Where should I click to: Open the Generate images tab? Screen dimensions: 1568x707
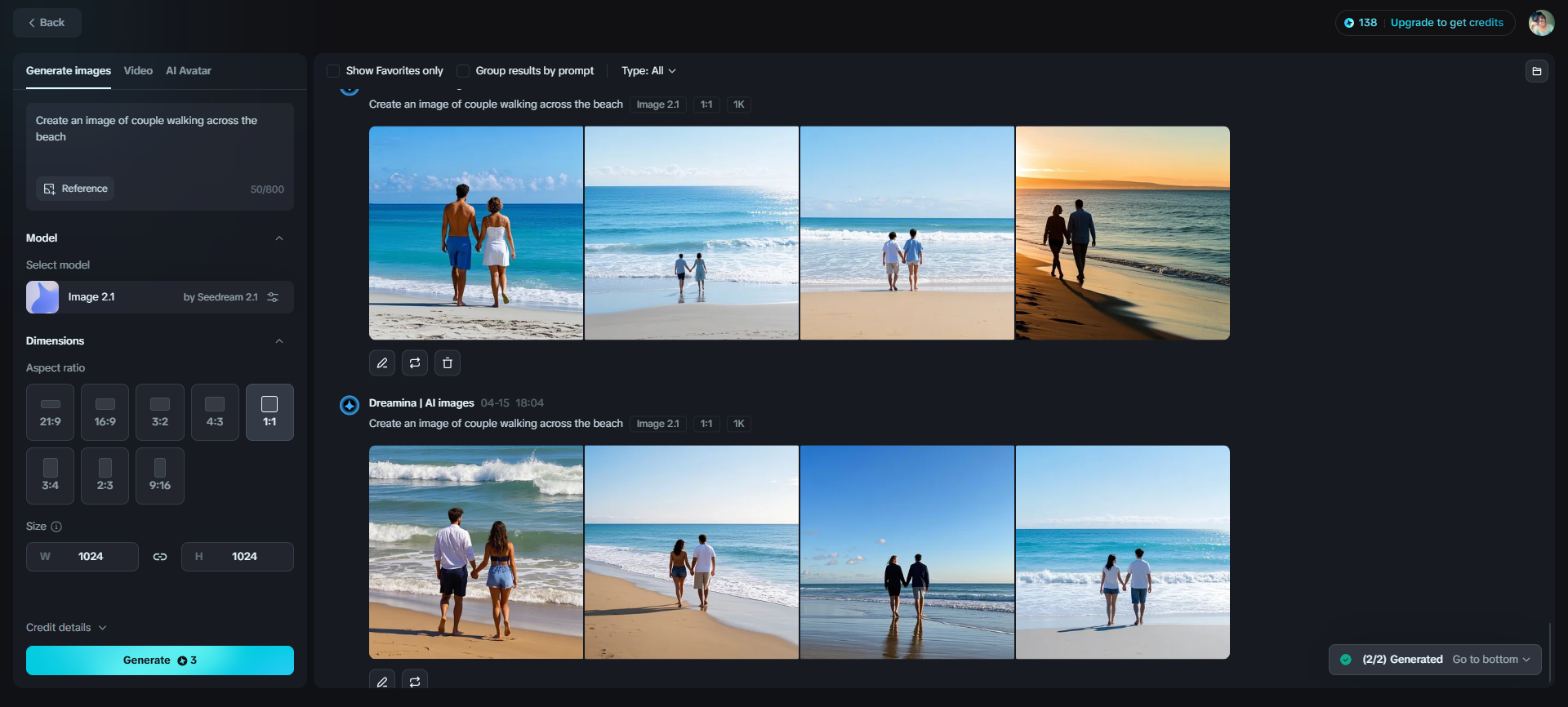click(x=69, y=71)
